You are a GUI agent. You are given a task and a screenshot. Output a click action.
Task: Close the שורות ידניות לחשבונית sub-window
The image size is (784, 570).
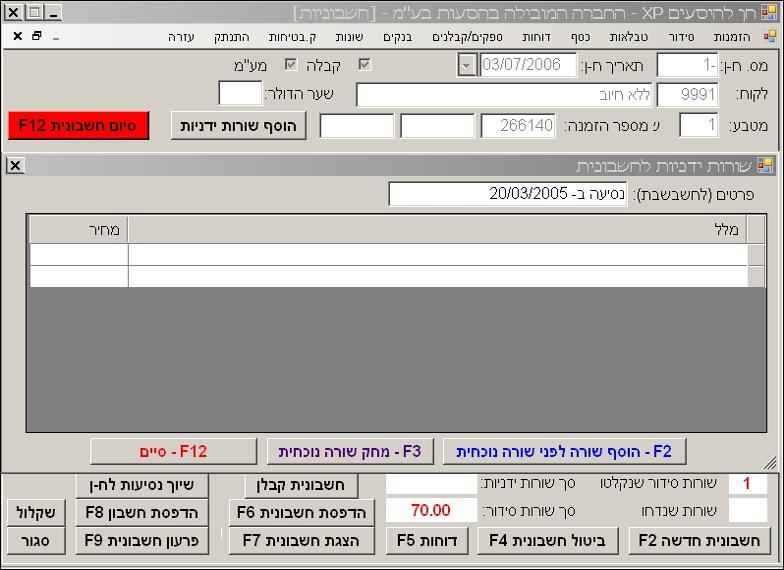pyautogui.click(x=15, y=166)
